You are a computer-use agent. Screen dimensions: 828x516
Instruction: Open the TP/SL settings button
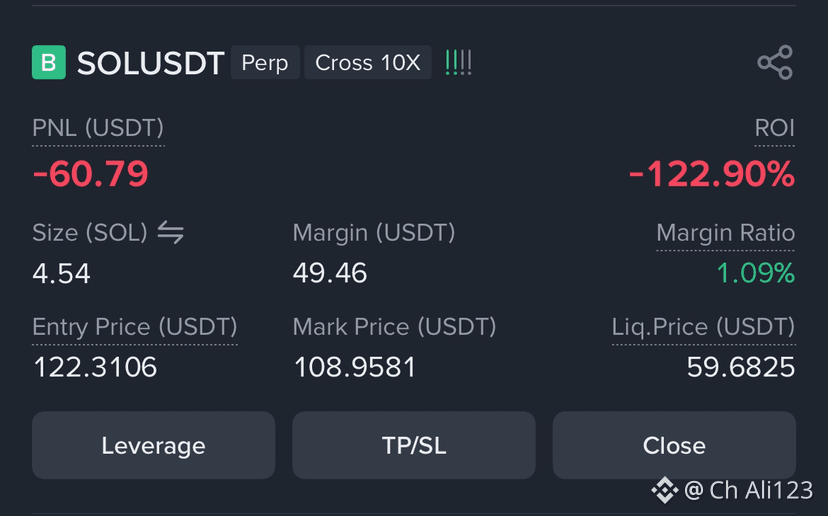point(414,445)
